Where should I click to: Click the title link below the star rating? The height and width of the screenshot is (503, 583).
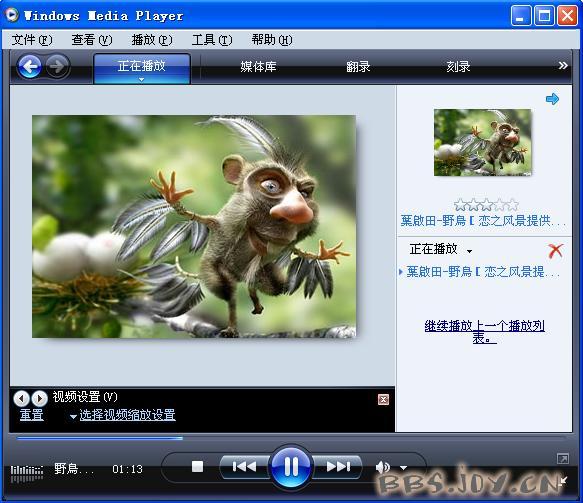[x=483, y=221]
